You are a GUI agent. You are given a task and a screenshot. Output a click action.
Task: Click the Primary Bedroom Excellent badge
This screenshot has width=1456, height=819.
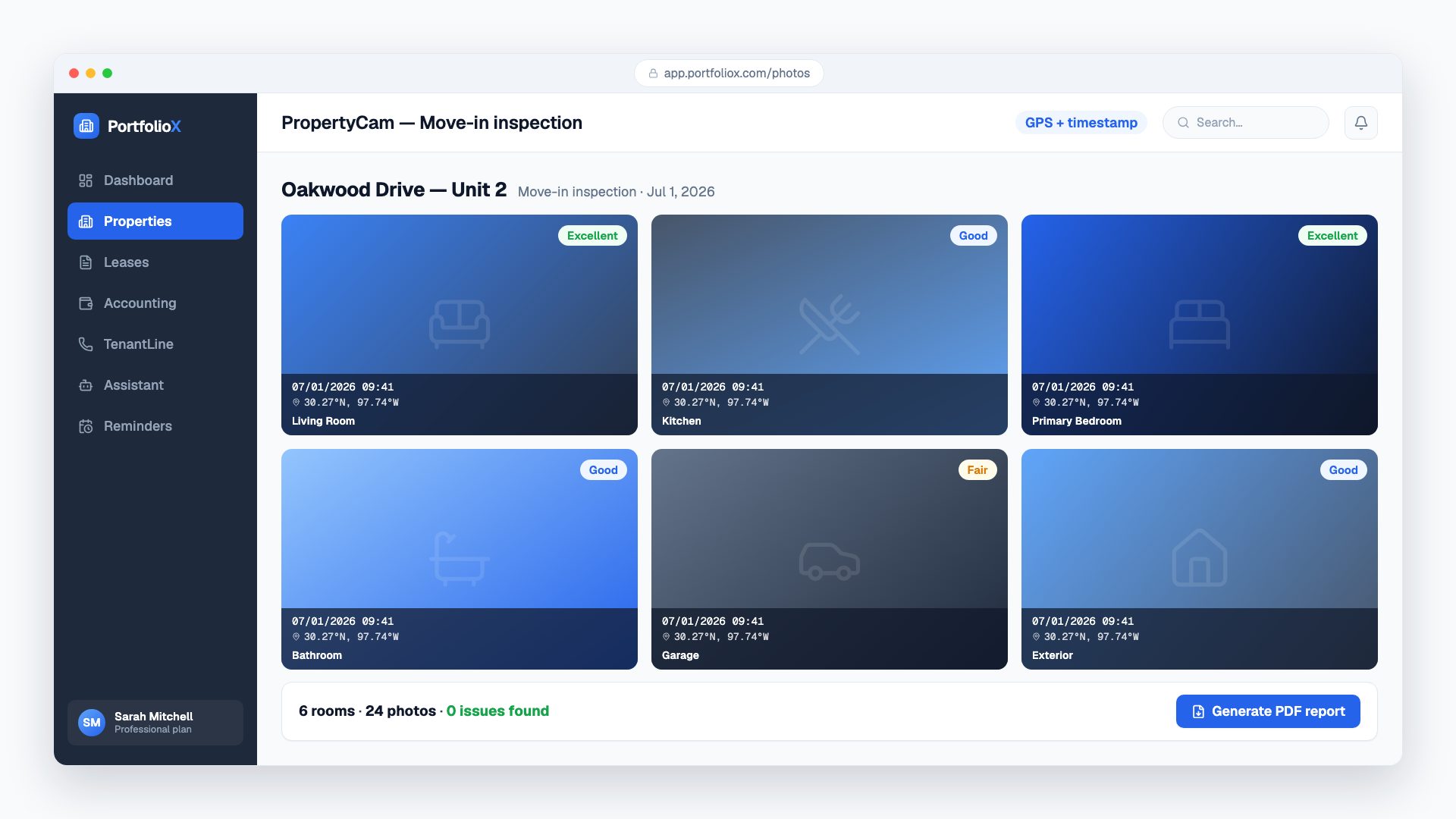pos(1332,236)
